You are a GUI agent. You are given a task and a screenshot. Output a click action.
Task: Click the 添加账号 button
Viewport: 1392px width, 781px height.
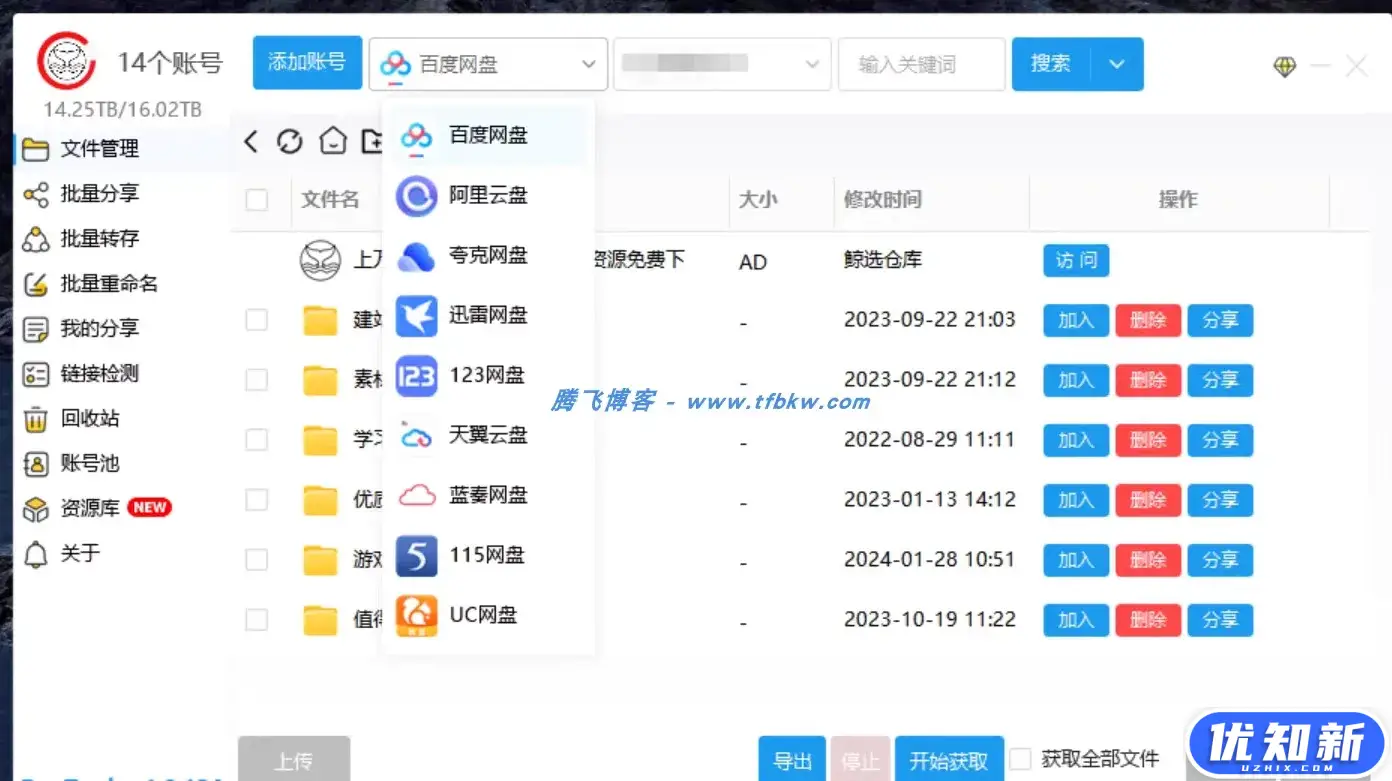tap(307, 61)
